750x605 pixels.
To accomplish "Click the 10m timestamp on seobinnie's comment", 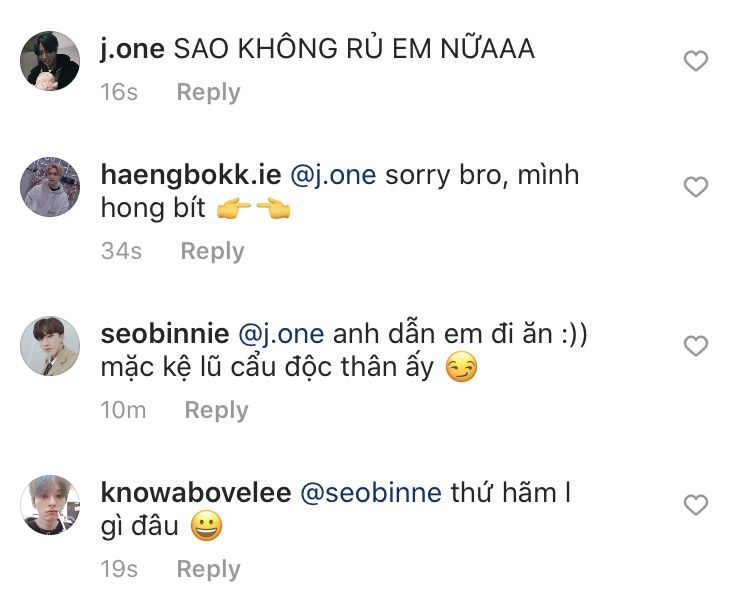I will coord(124,410).
